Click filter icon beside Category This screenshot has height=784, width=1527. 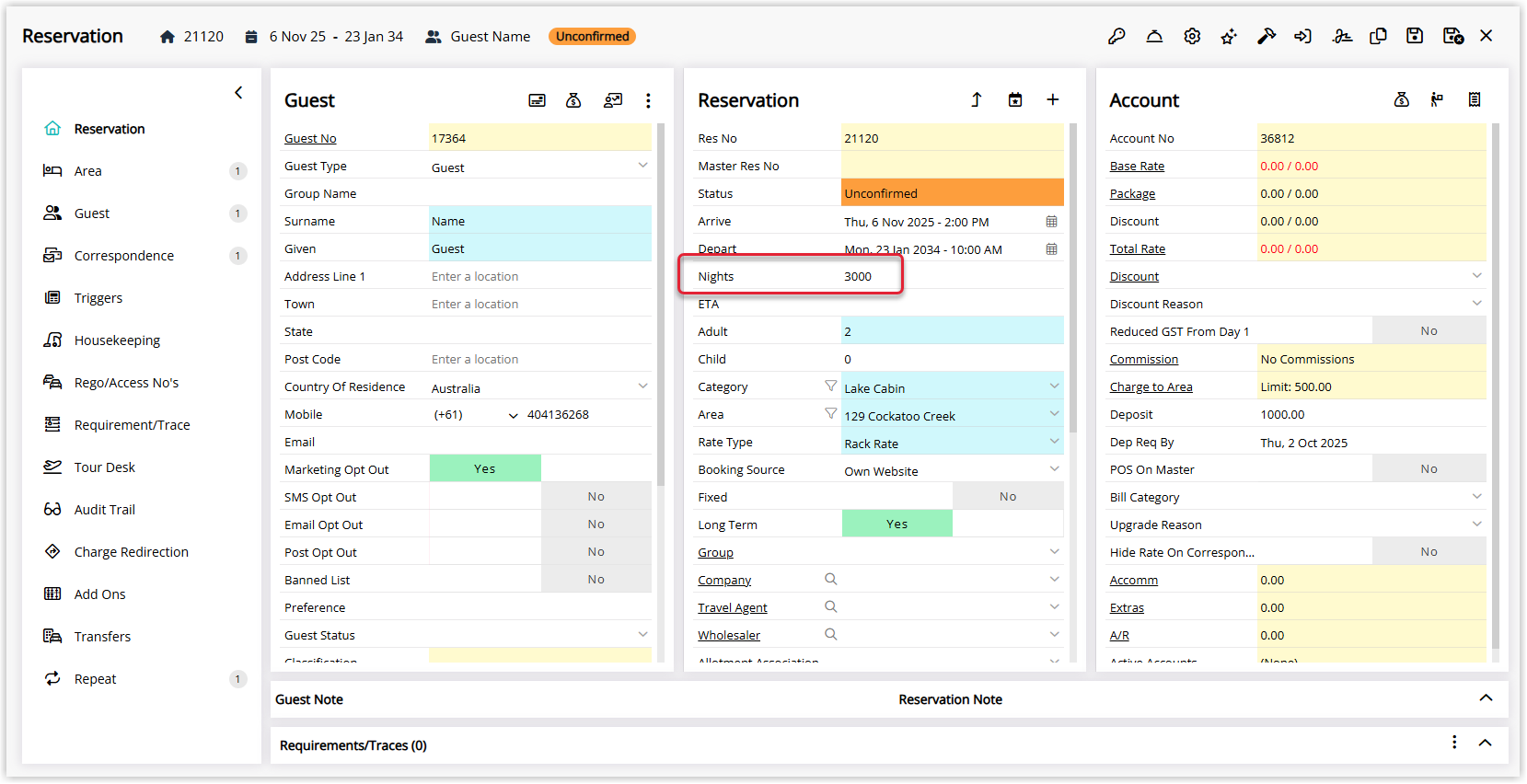831,386
